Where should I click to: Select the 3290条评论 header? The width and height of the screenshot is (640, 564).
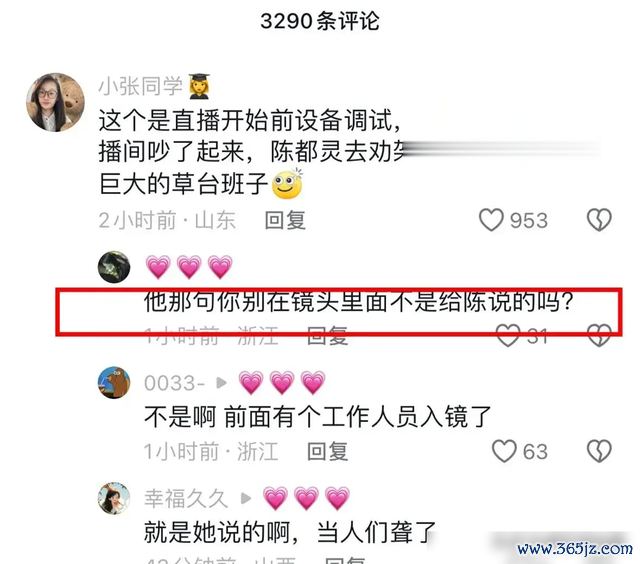[x=320, y=20]
